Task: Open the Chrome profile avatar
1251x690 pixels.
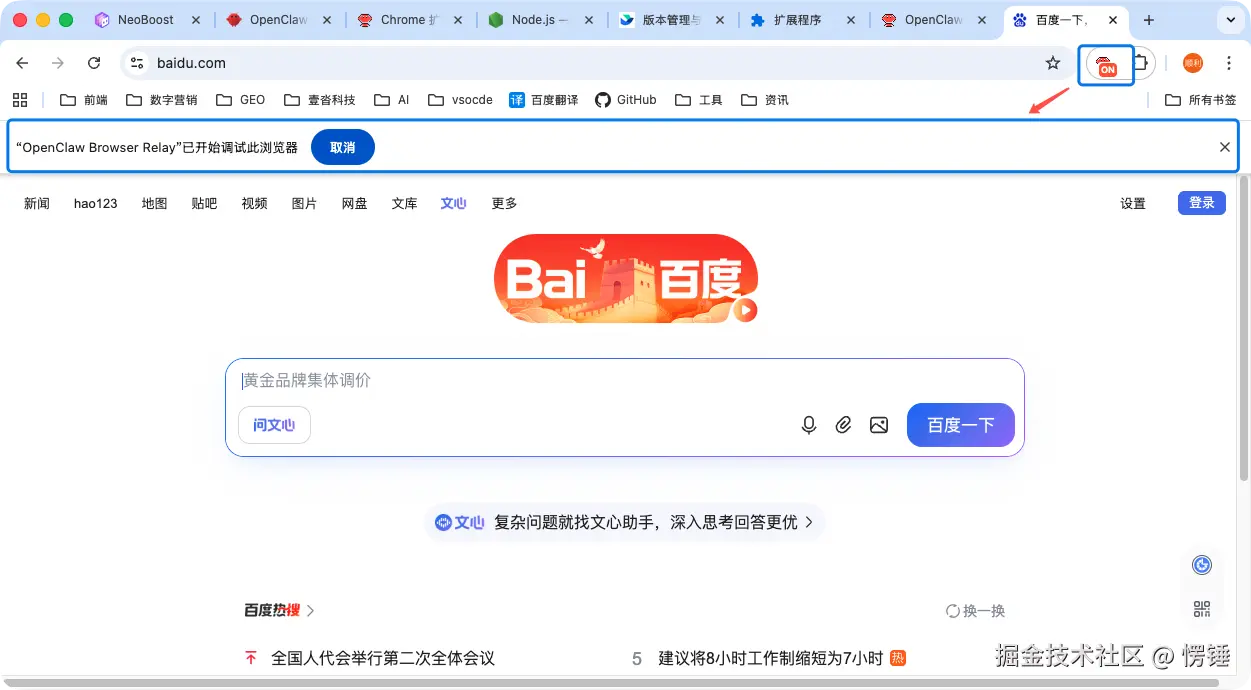Action: [1193, 63]
